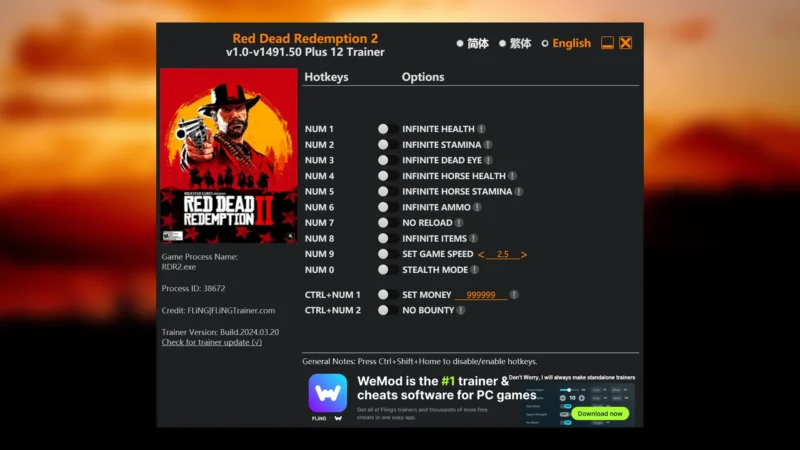Screen dimensions: 800x450
Task: Click Check for trainer update link
Action: [212, 342]
